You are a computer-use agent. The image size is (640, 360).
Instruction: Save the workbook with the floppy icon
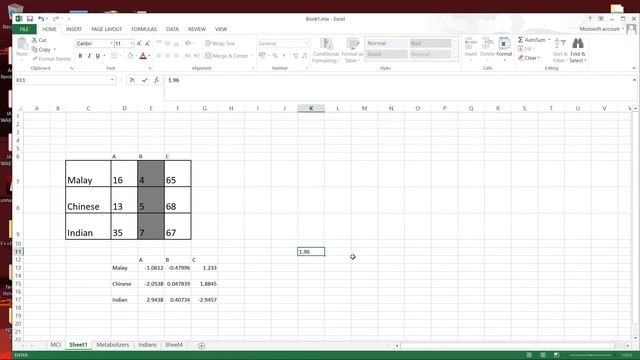point(30,19)
